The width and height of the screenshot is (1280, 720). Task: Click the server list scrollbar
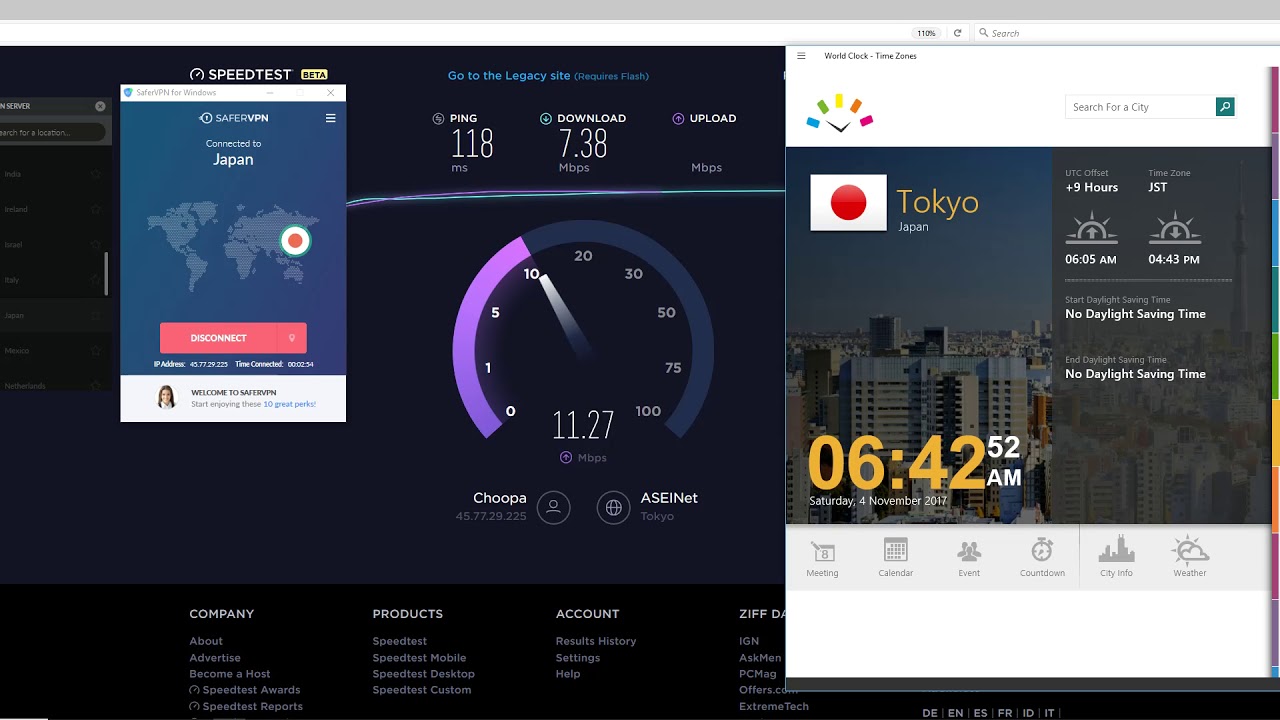tap(106, 273)
